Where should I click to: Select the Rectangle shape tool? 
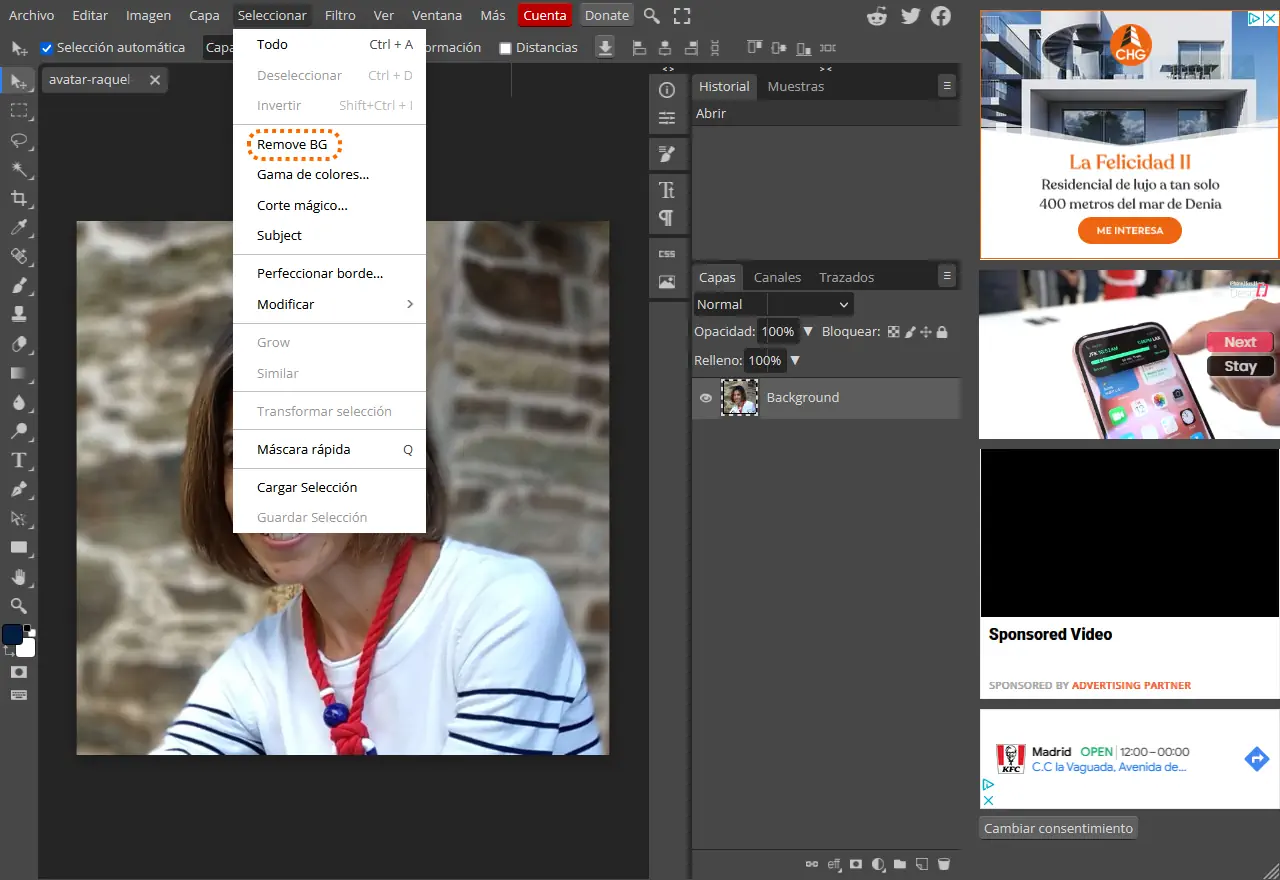click(x=18, y=547)
